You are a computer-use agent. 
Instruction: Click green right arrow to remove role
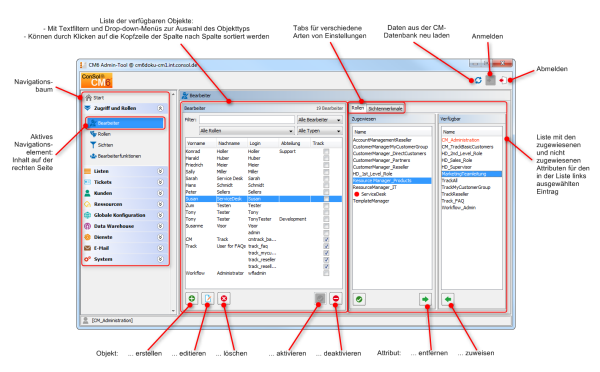click(425, 299)
